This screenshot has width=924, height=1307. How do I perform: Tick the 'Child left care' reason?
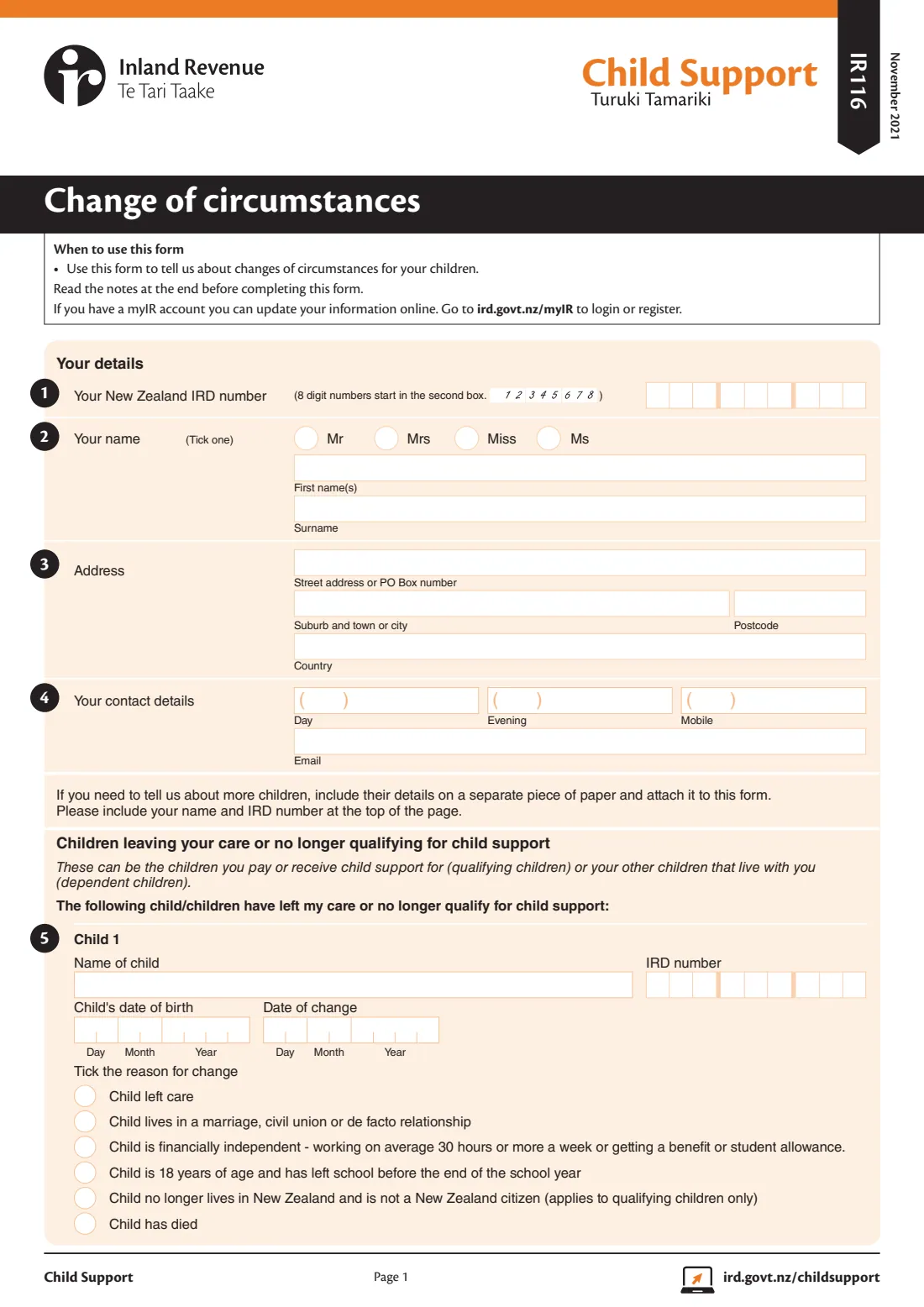click(x=85, y=1096)
